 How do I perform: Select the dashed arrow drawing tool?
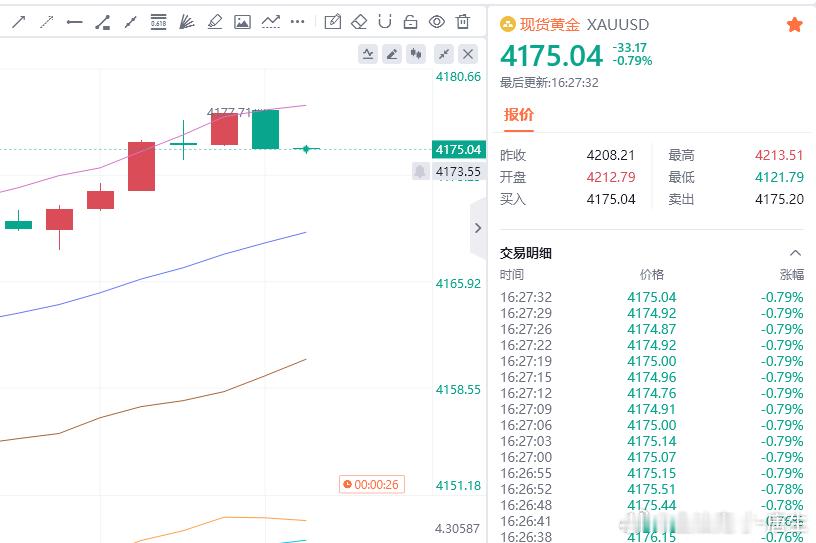point(47,22)
